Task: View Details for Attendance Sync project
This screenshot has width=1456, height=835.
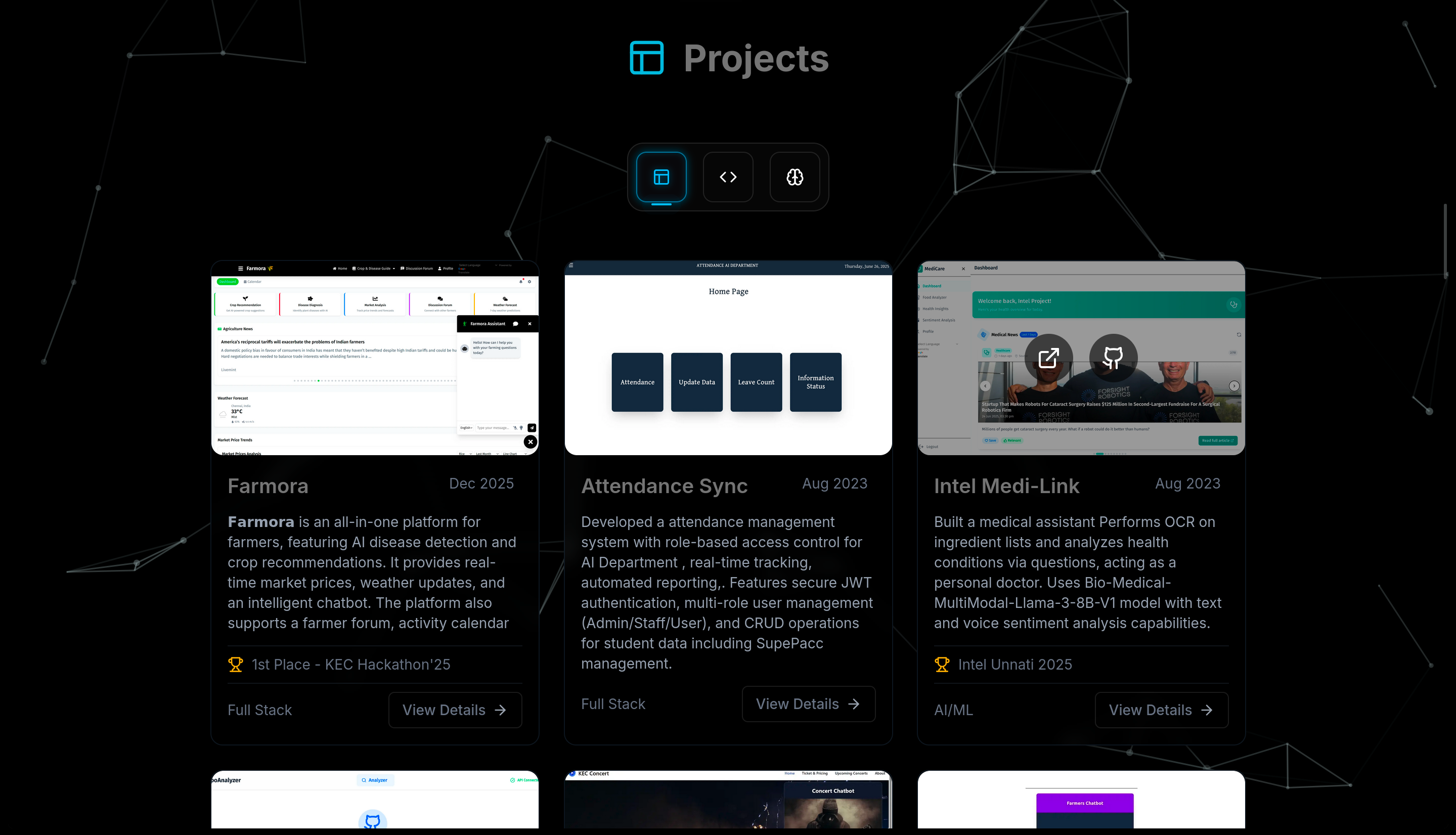Action: (808, 704)
